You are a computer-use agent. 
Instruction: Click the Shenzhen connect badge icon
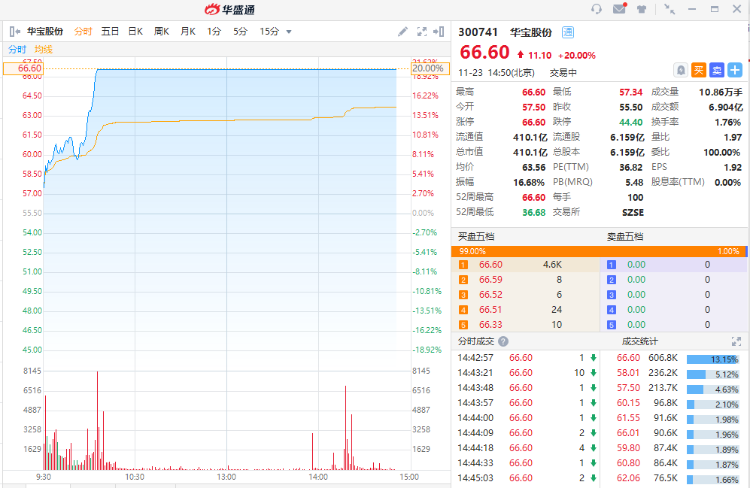pos(568,32)
